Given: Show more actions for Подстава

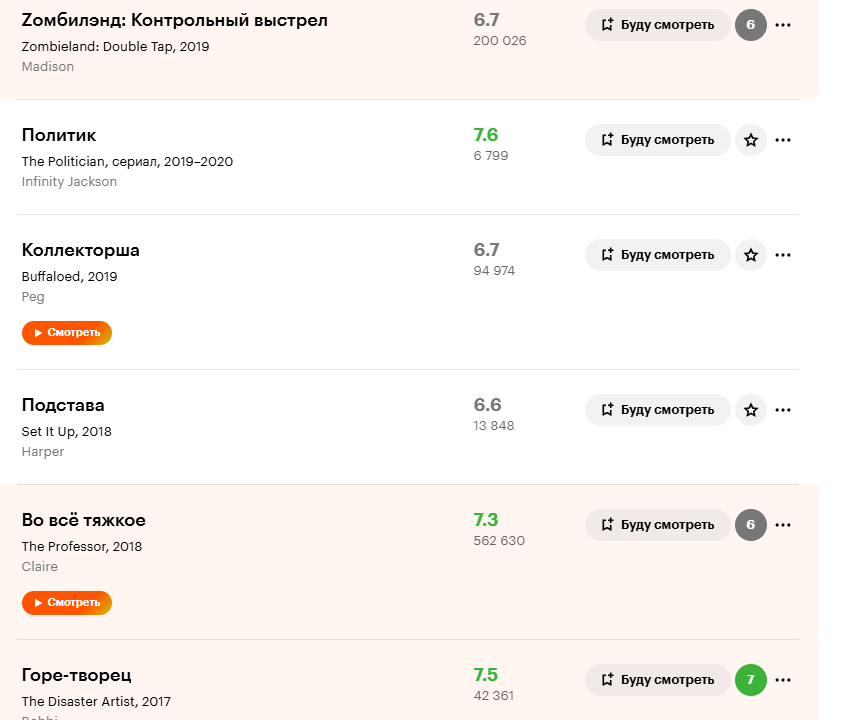Looking at the screenshot, I should click(x=783, y=410).
